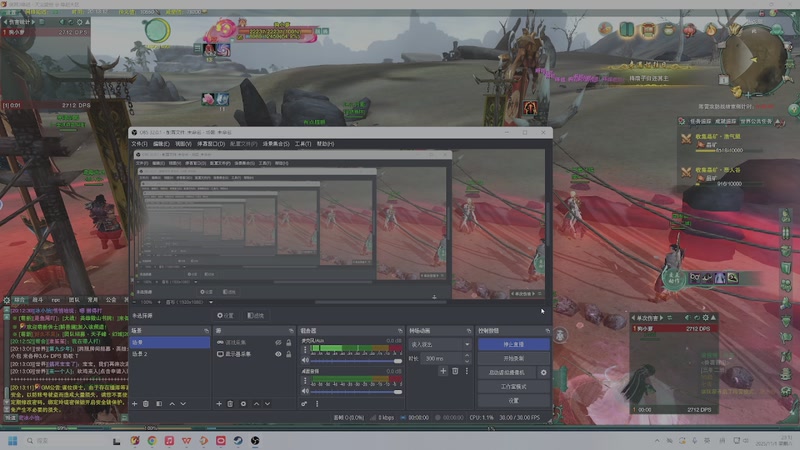Screen dimensions: 800x450
Task: Click Filters button in source toolbar
Action: [256, 315]
